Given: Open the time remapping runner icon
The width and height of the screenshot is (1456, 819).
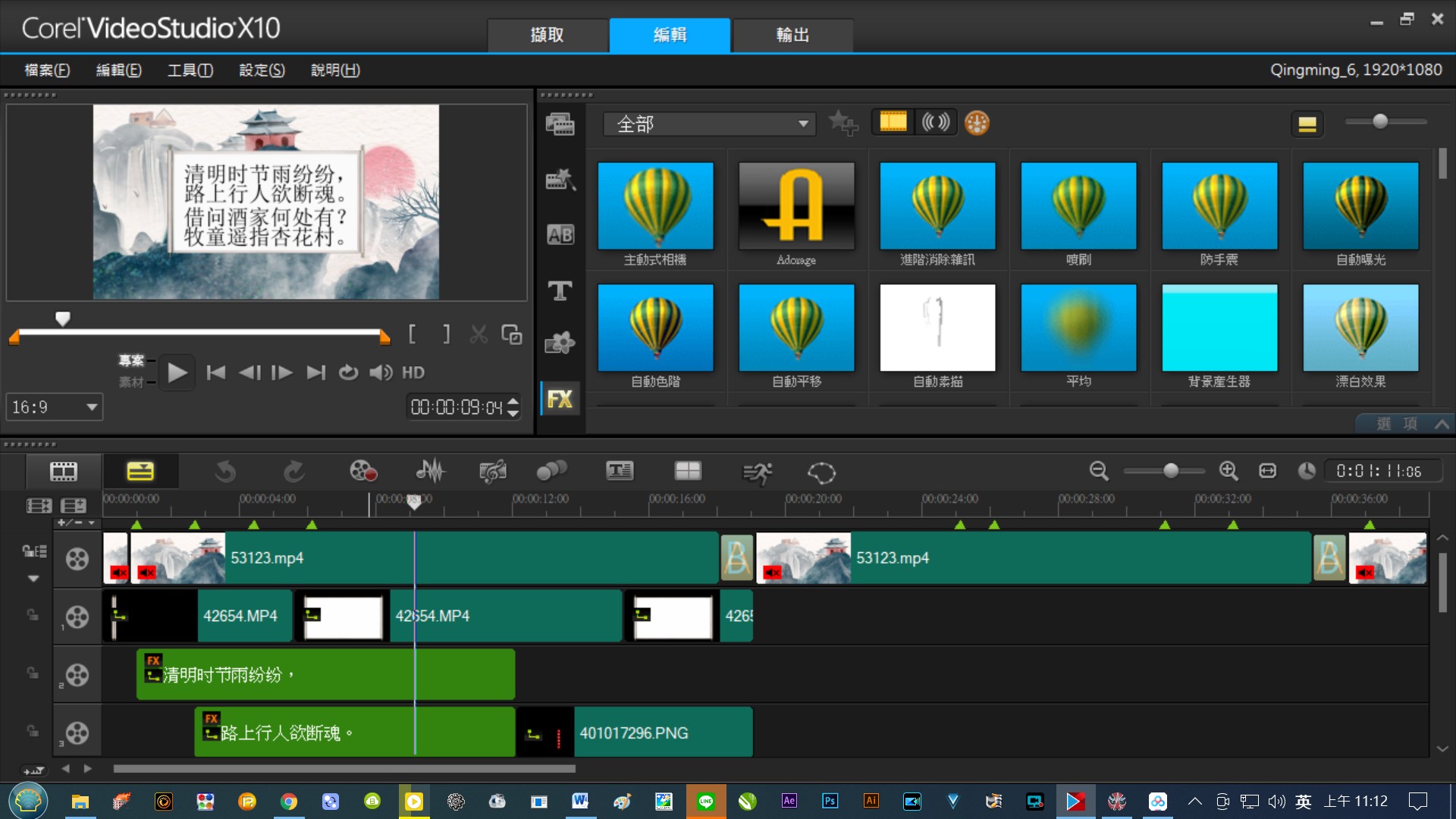Looking at the screenshot, I should click(757, 473).
